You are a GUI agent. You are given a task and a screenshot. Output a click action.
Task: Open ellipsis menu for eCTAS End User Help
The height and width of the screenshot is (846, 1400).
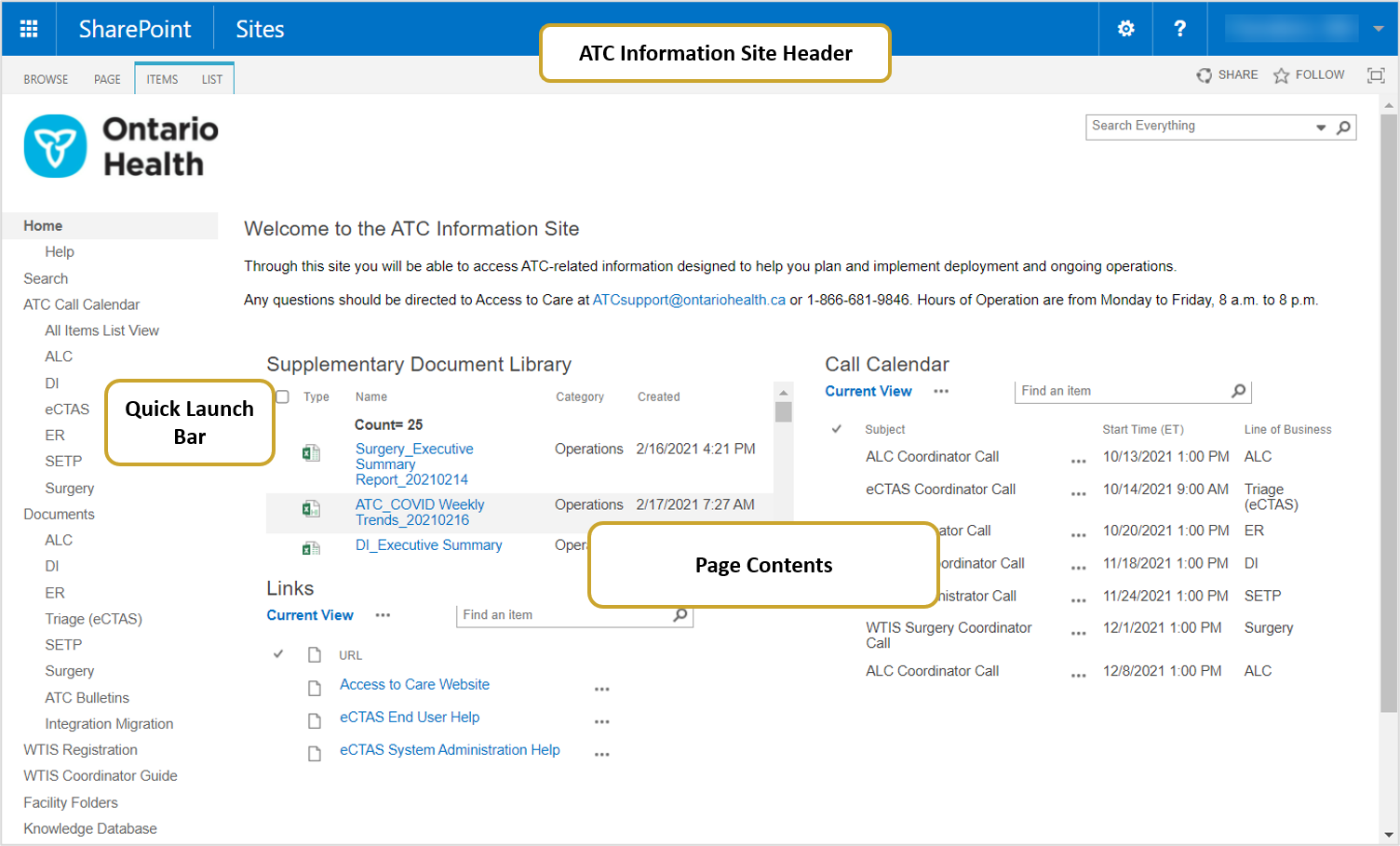[602, 722]
